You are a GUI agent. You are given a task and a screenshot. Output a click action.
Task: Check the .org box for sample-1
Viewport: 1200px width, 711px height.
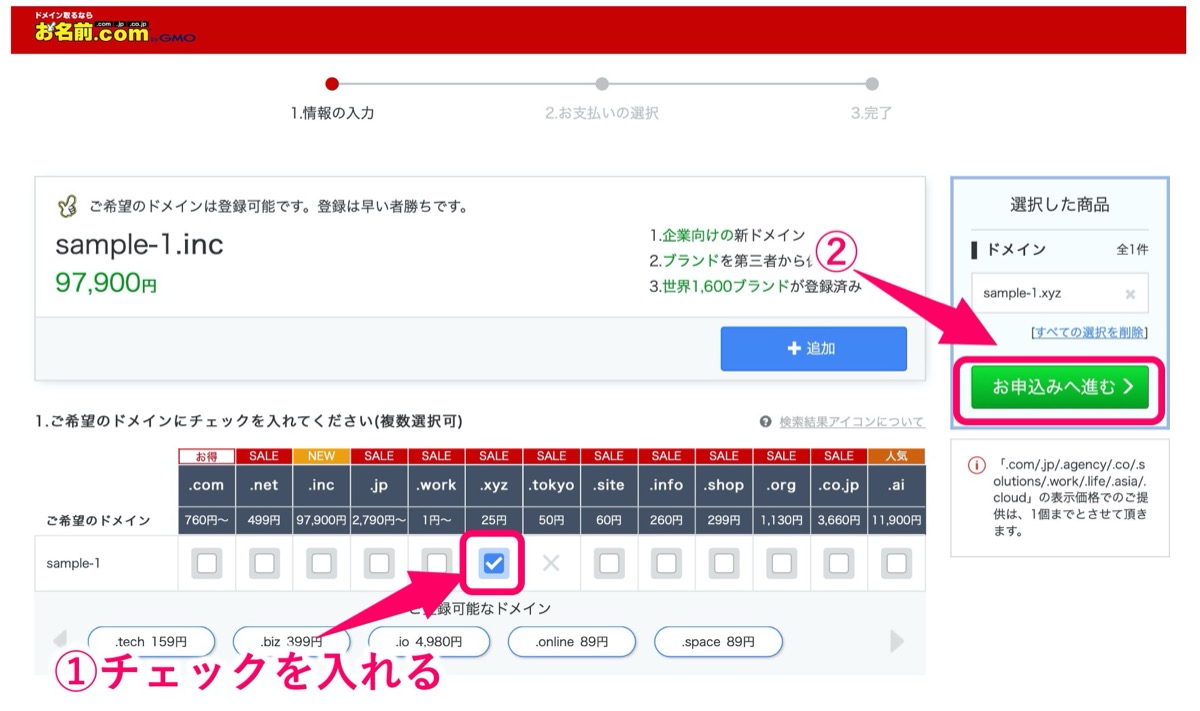click(782, 564)
